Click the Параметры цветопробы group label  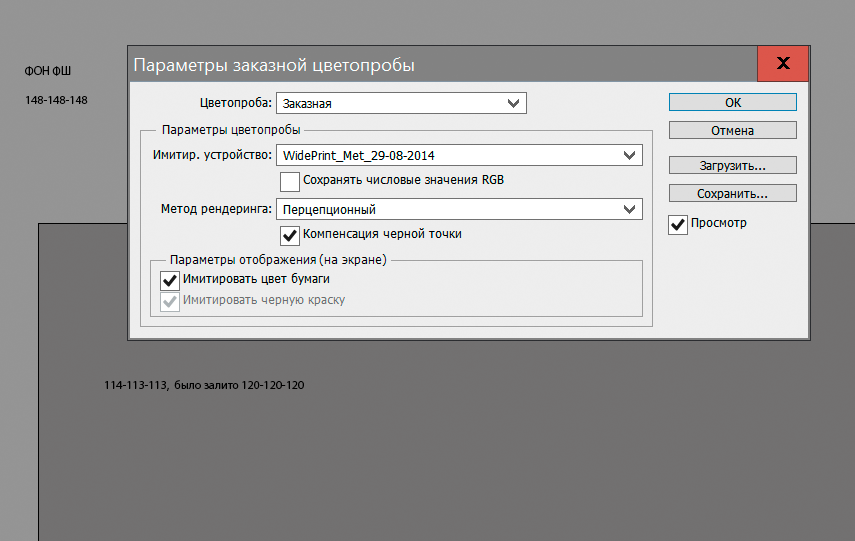(231, 130)
